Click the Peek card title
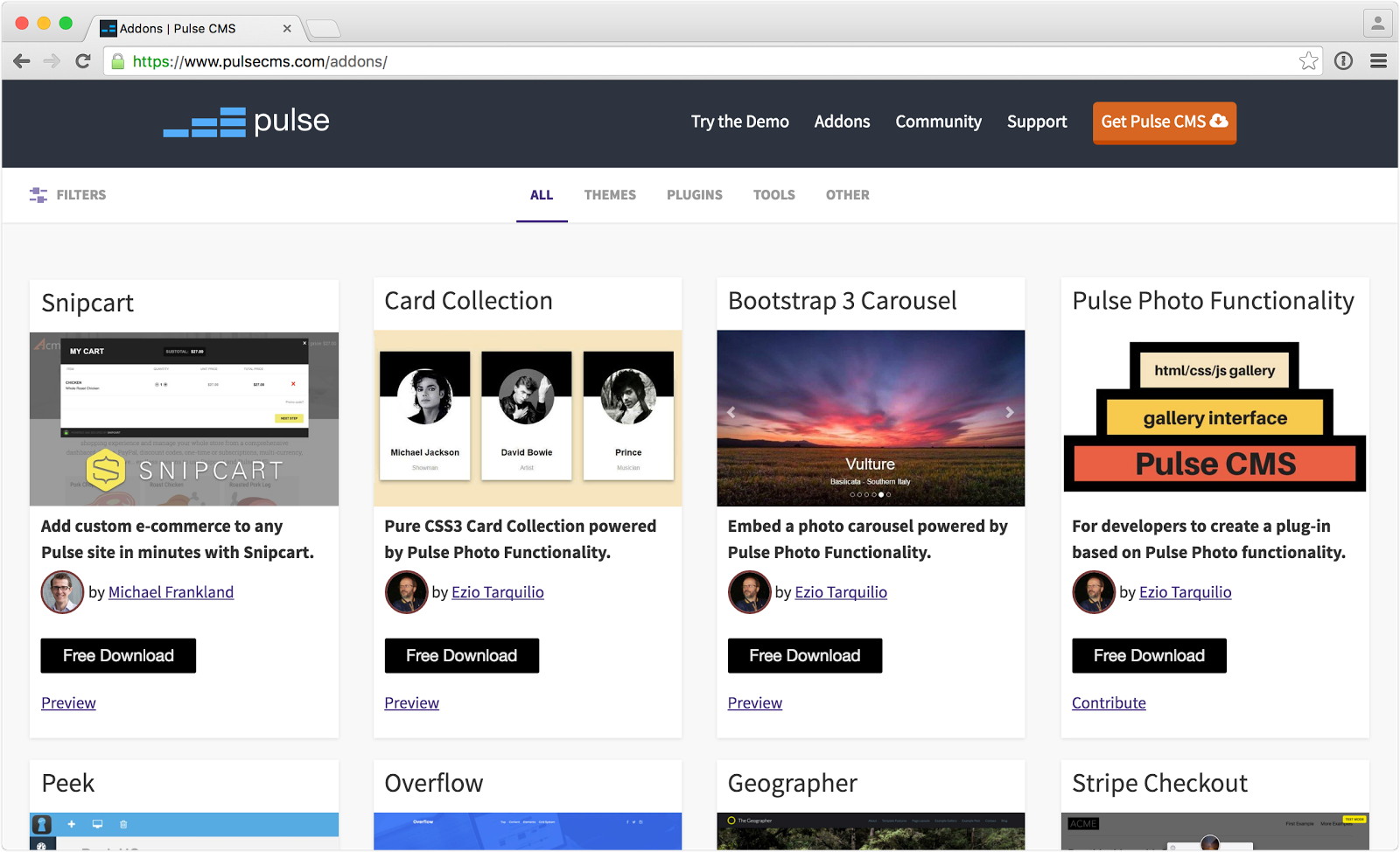1400x852 pixels. point(68,783)
